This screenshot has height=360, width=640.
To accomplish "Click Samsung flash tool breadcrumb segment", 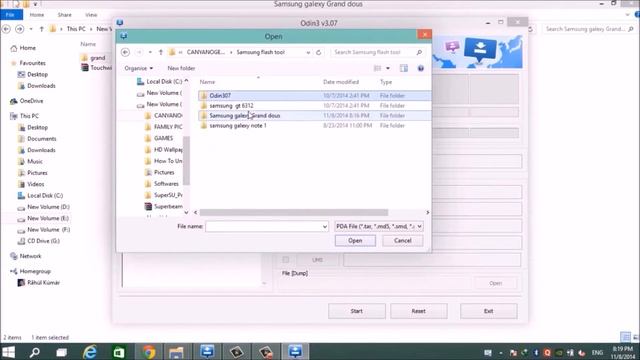I will pyautogui.click(x=260, y=52).
